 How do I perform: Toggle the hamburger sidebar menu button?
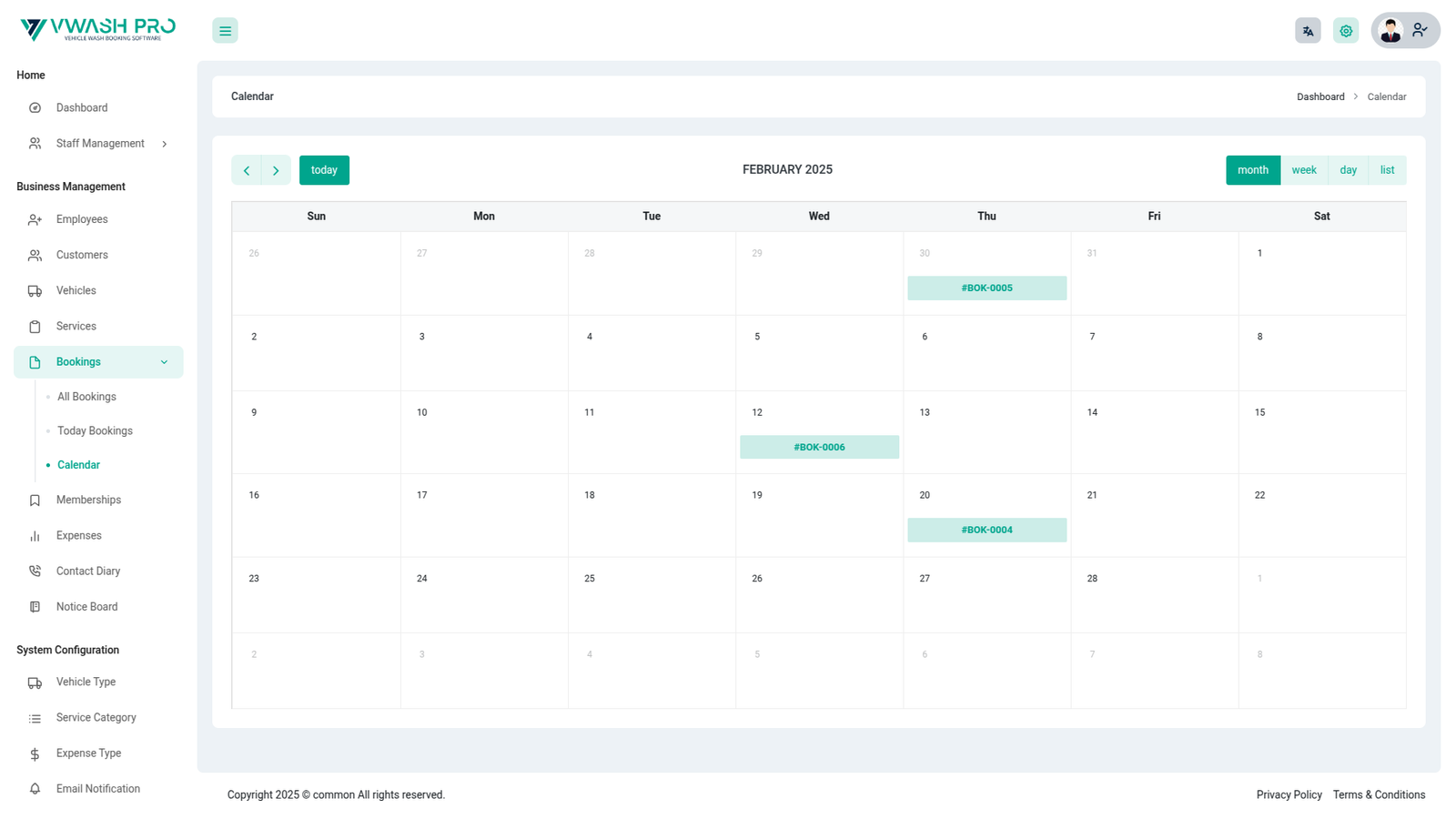pyautogui.click(x=225, y=31)
